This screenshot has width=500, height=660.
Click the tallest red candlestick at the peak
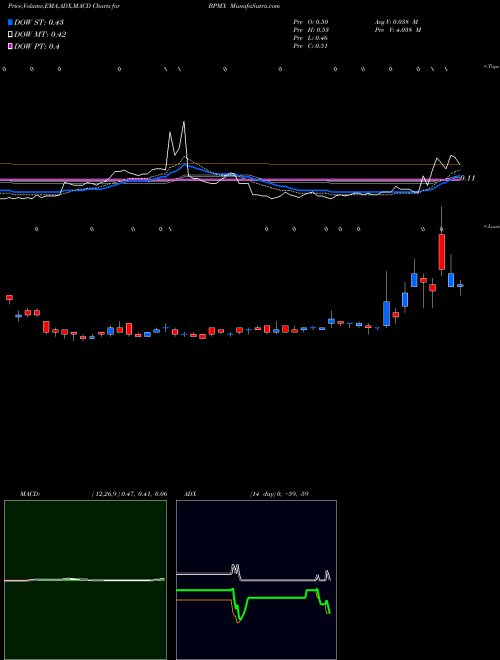coord(441,252)
